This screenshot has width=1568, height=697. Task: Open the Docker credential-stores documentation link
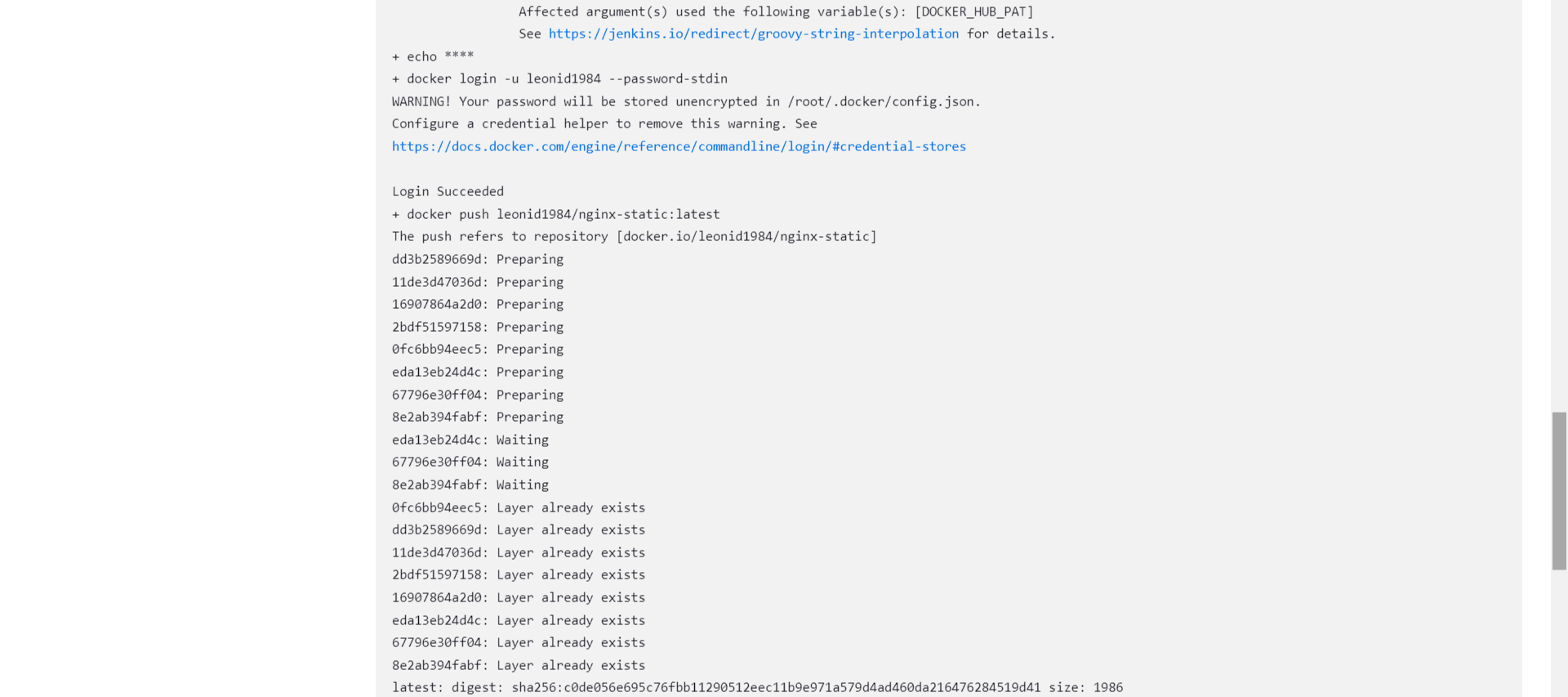tap(679, 146)
